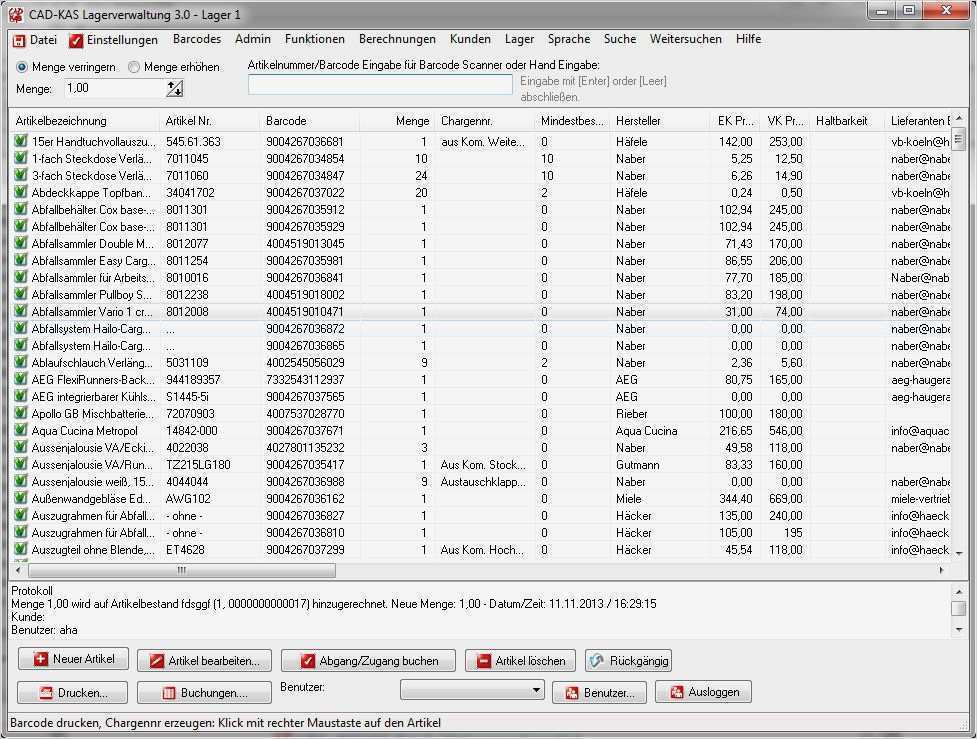Click the Rieber manufacturer cell

(631, 414)
